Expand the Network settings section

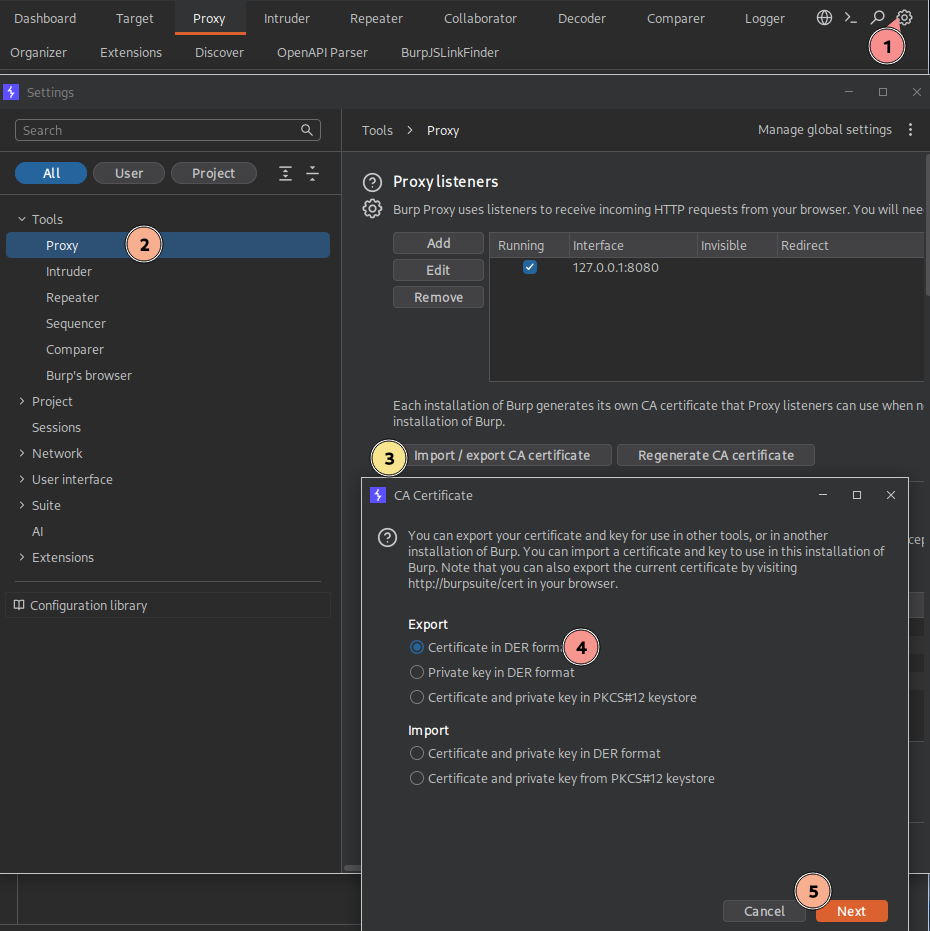[x=22, y=453]
